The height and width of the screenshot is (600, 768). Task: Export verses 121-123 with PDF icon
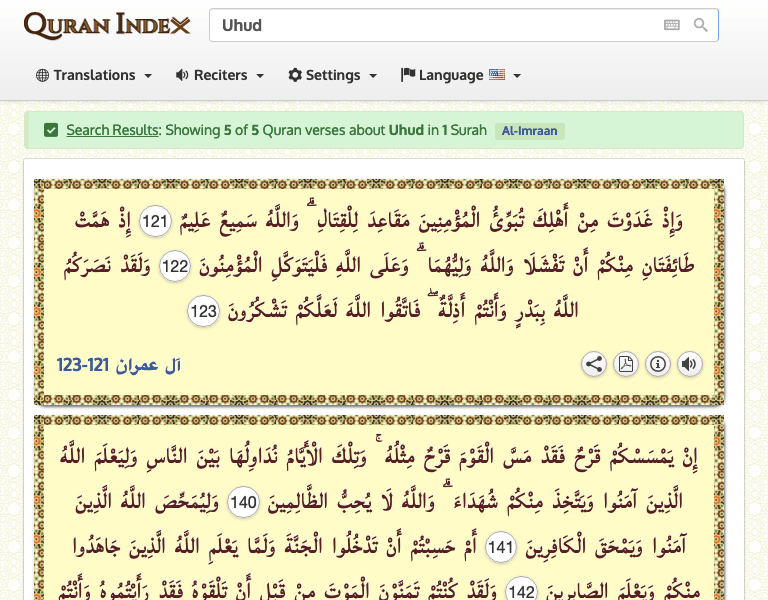pyautogui.click(x=626, y=364)
